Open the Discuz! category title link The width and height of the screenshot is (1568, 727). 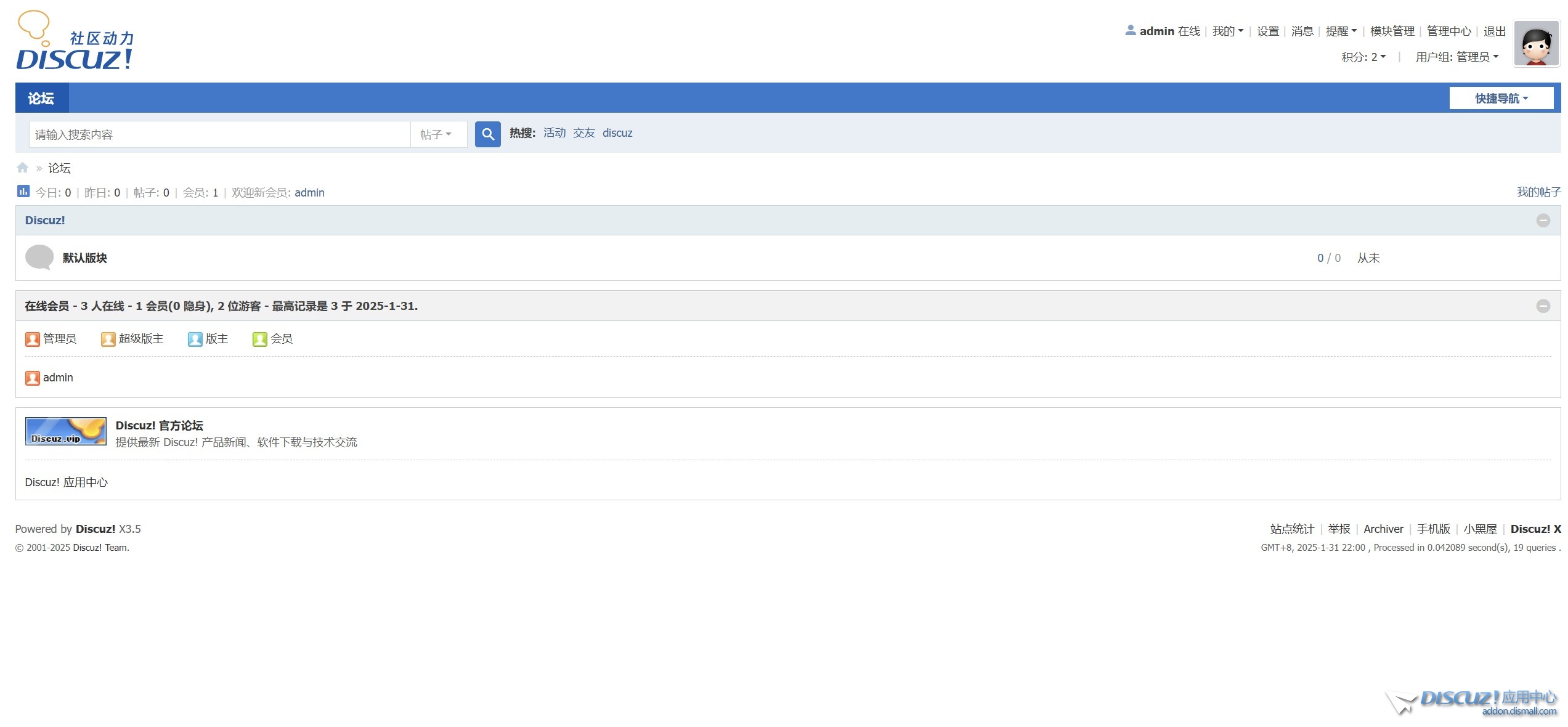pyautogui.click(x=45, y=221)
